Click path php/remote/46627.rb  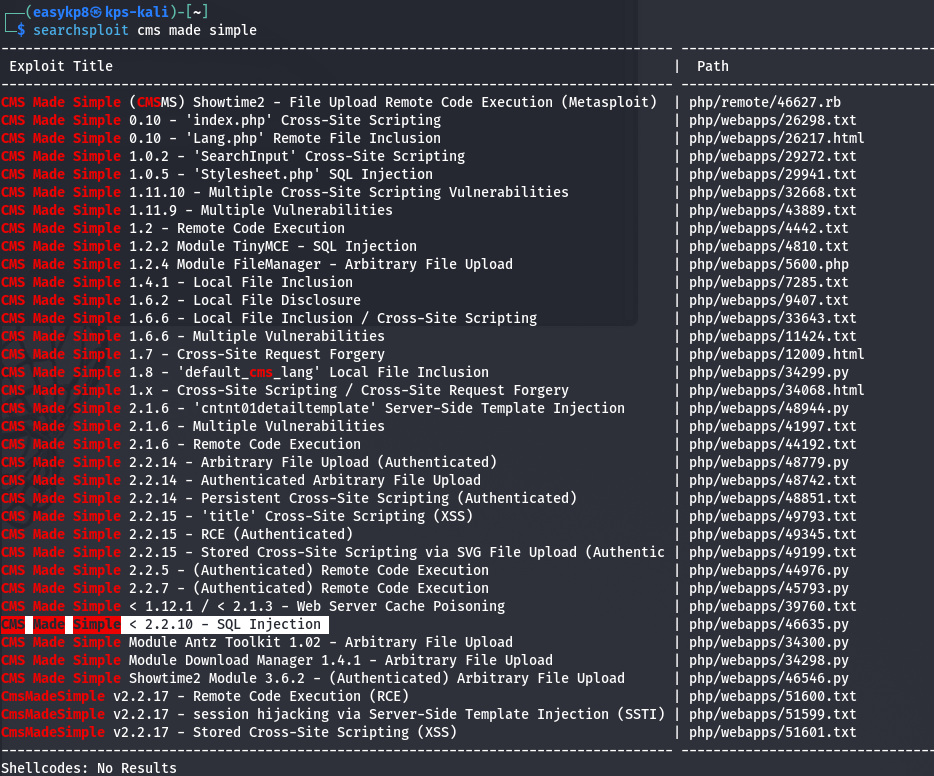click(x=765, y=102)
